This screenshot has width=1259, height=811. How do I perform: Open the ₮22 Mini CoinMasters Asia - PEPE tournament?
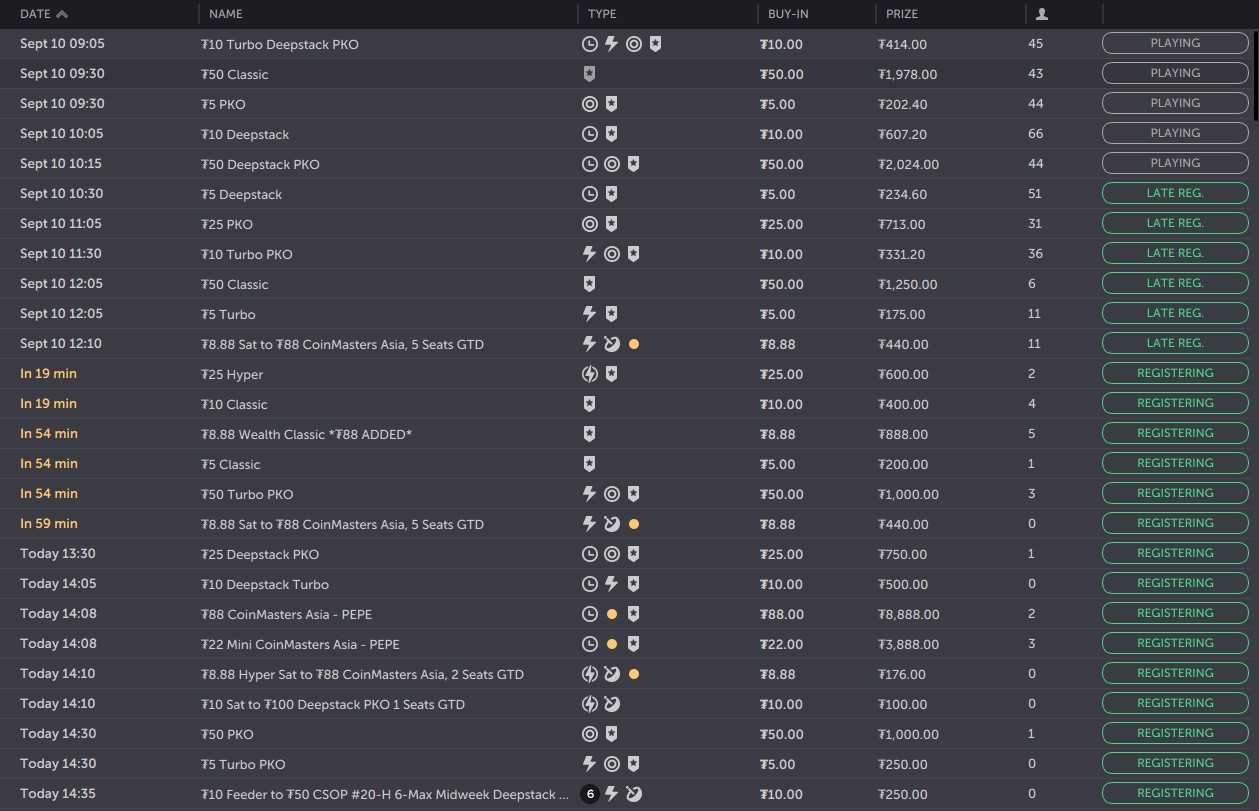[300, 644]
